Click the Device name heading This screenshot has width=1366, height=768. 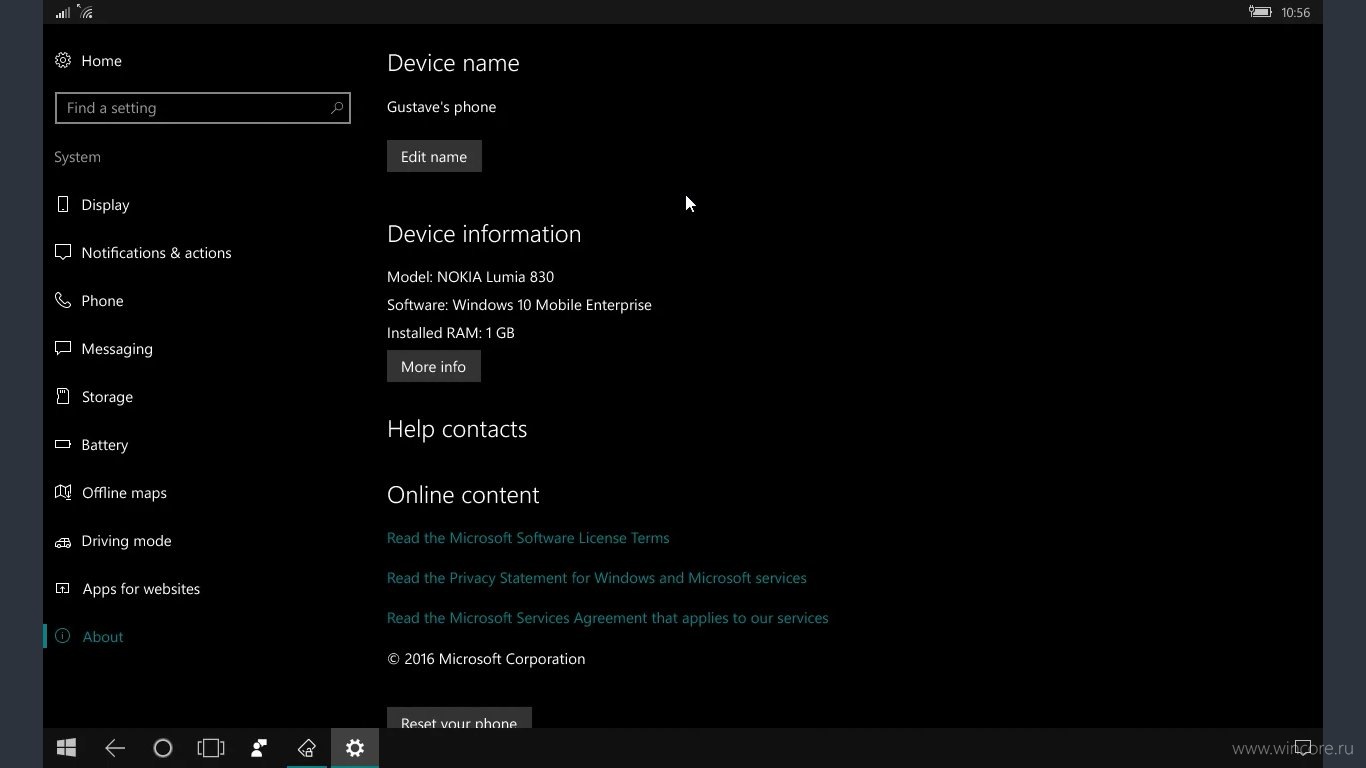[453, 63]
